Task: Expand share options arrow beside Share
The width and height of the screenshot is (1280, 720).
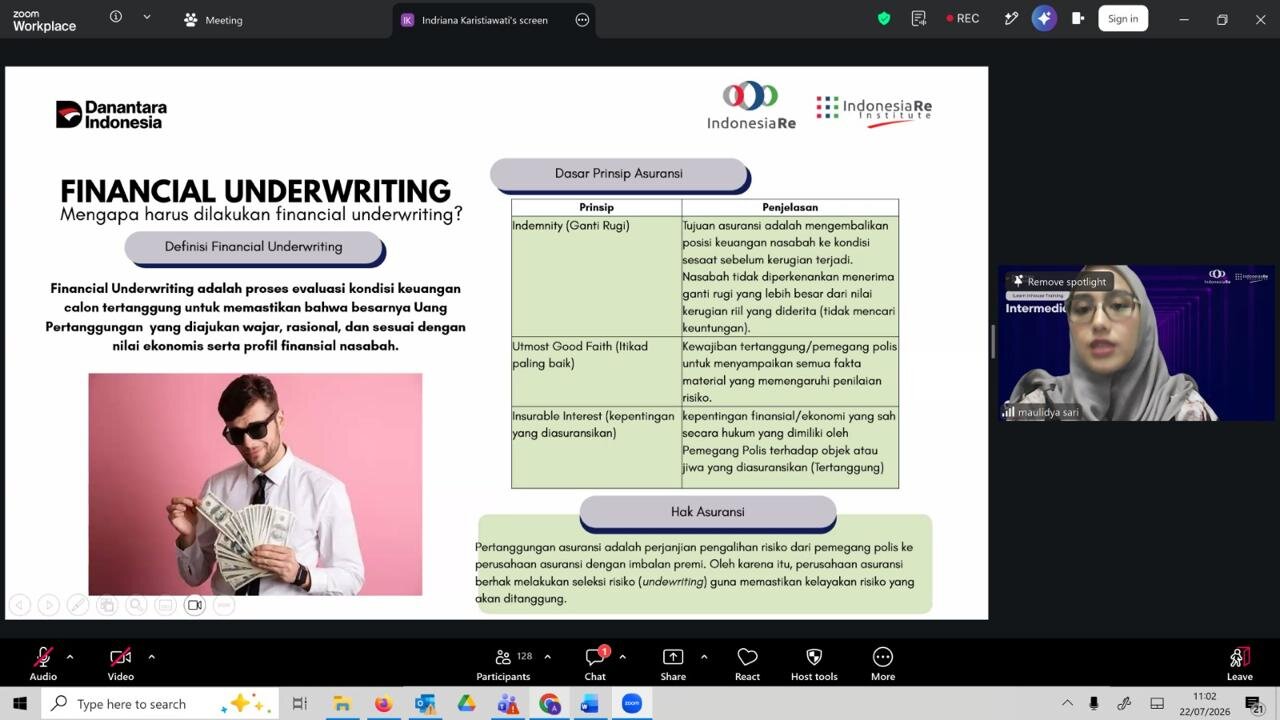Action: tap(704, 657)
